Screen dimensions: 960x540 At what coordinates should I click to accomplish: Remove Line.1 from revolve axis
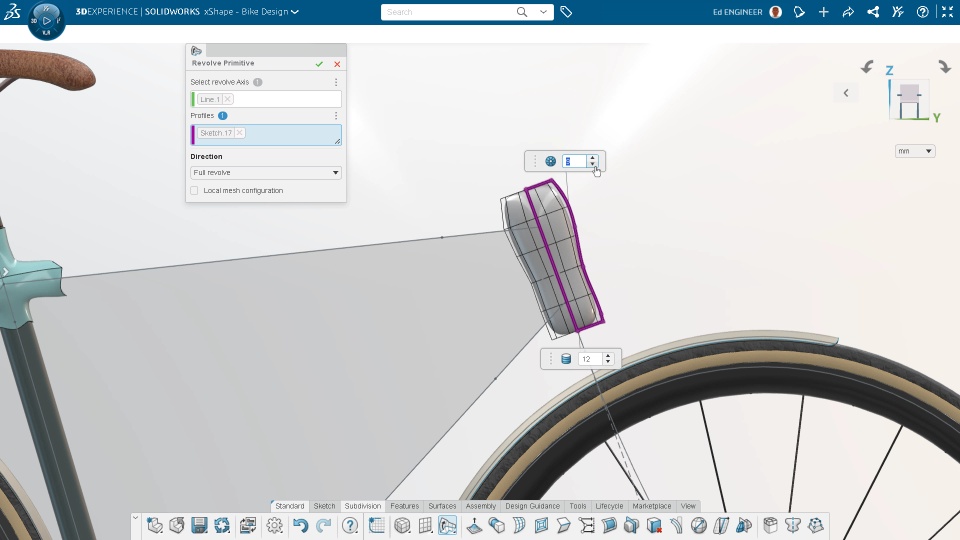pos(228,99)
